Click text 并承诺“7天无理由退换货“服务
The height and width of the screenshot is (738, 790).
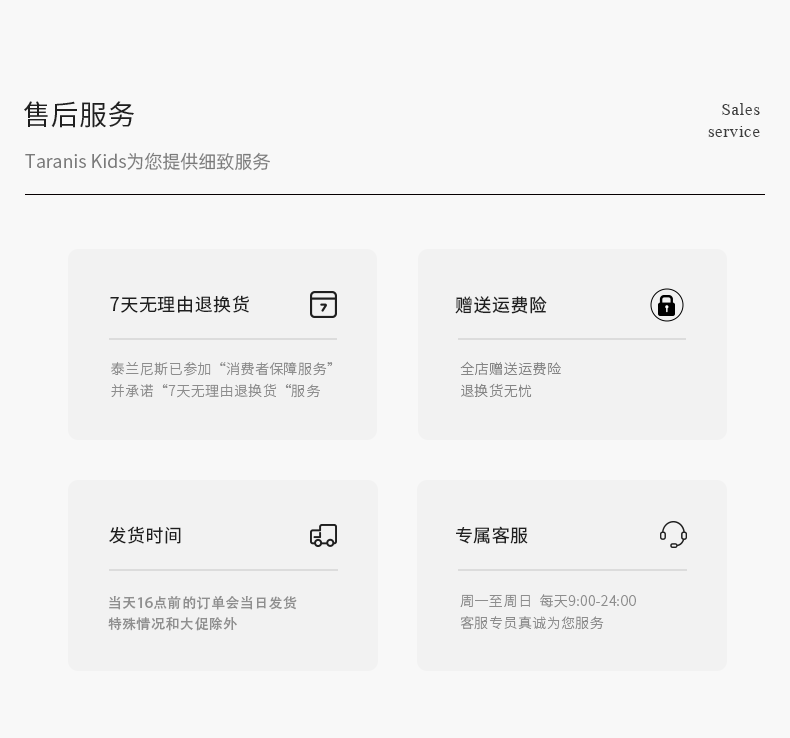pyautogui.click(x=216, y=391)
